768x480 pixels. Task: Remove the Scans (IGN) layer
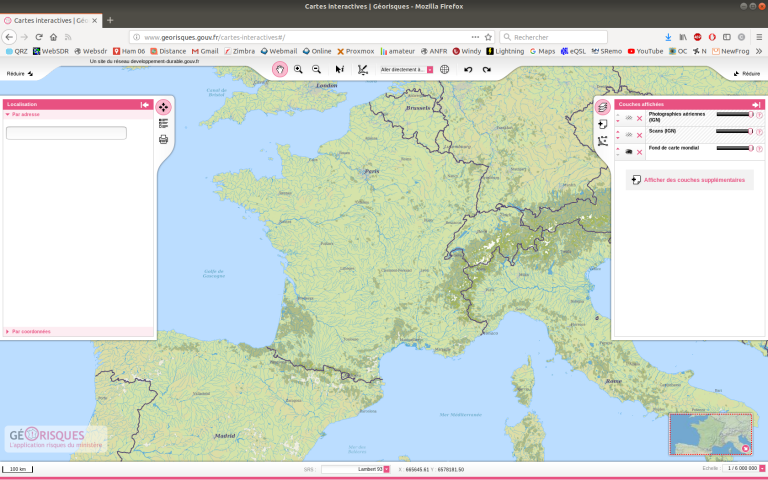pos(639,135)
